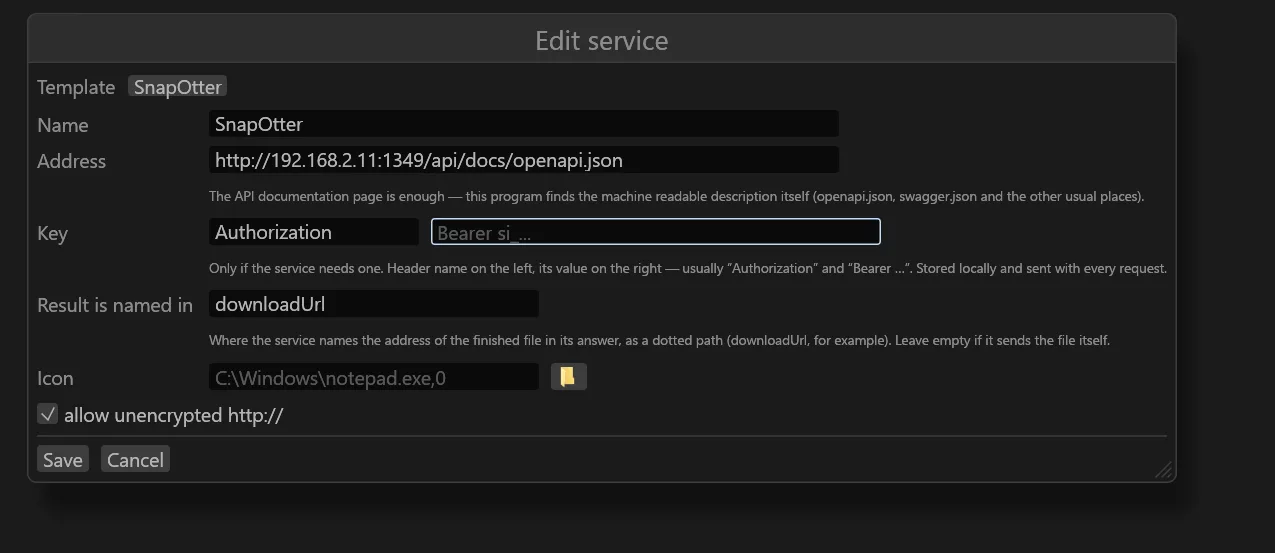The width and height of the screenshot is (1275, 553).
Task: Click the Icon path field
Action: coord(374,377)
